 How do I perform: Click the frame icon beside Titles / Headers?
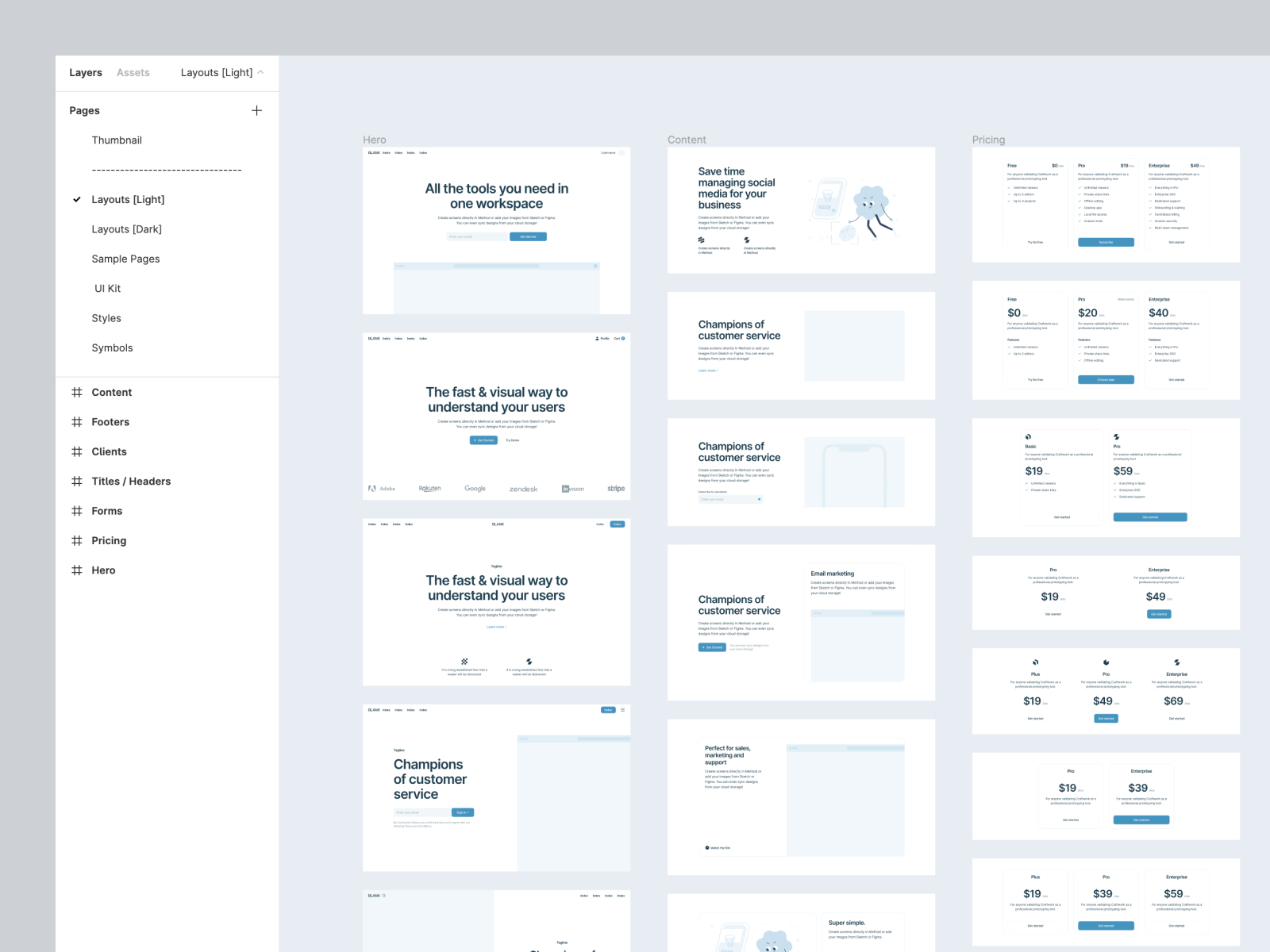pyautogui.click(x=78, y=481)
